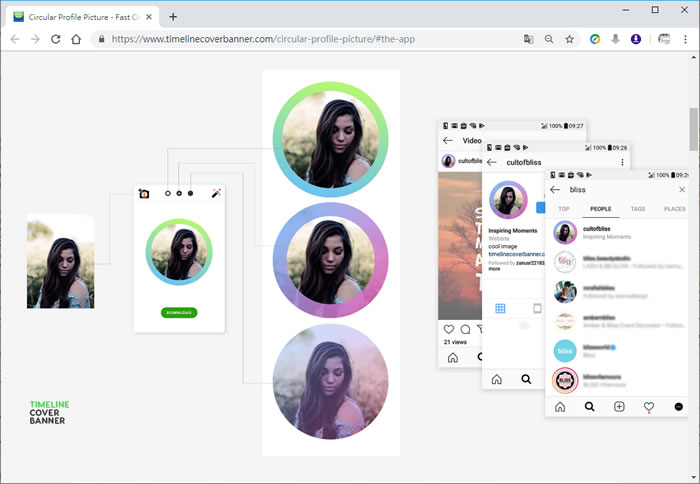The width and height of the screenshot is (700, 484).
Task: Click the PEOPLE tab in Instagram search
Action: click(x=600, y=209)
